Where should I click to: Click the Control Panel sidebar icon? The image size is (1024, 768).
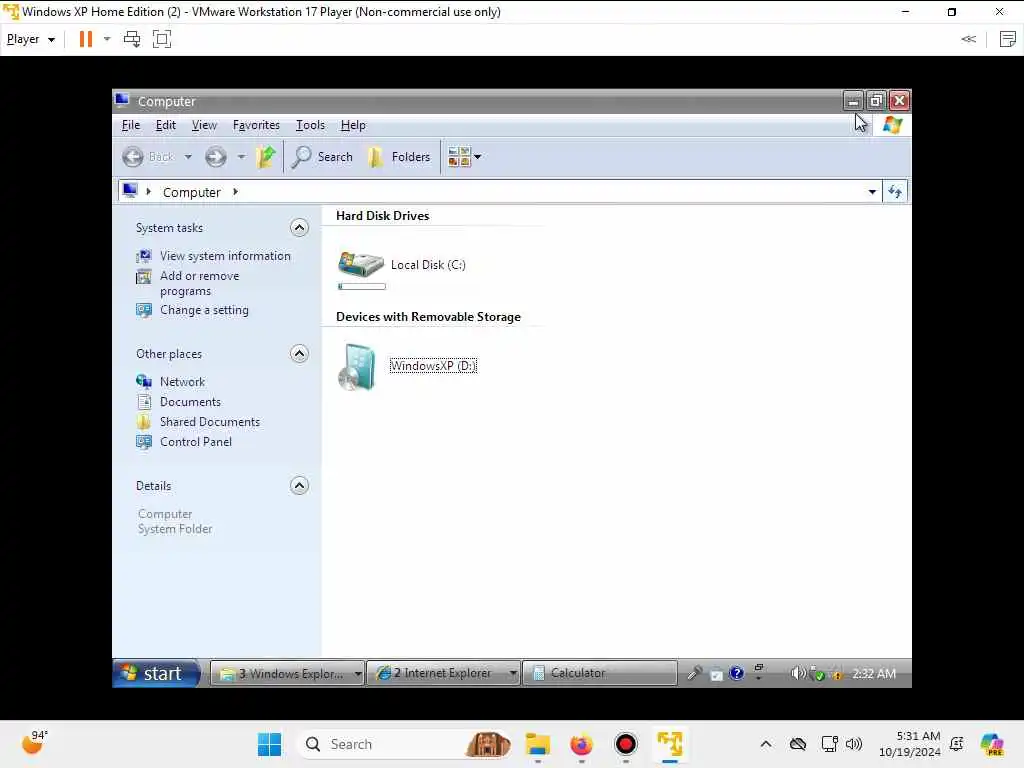tap(144, 442)
